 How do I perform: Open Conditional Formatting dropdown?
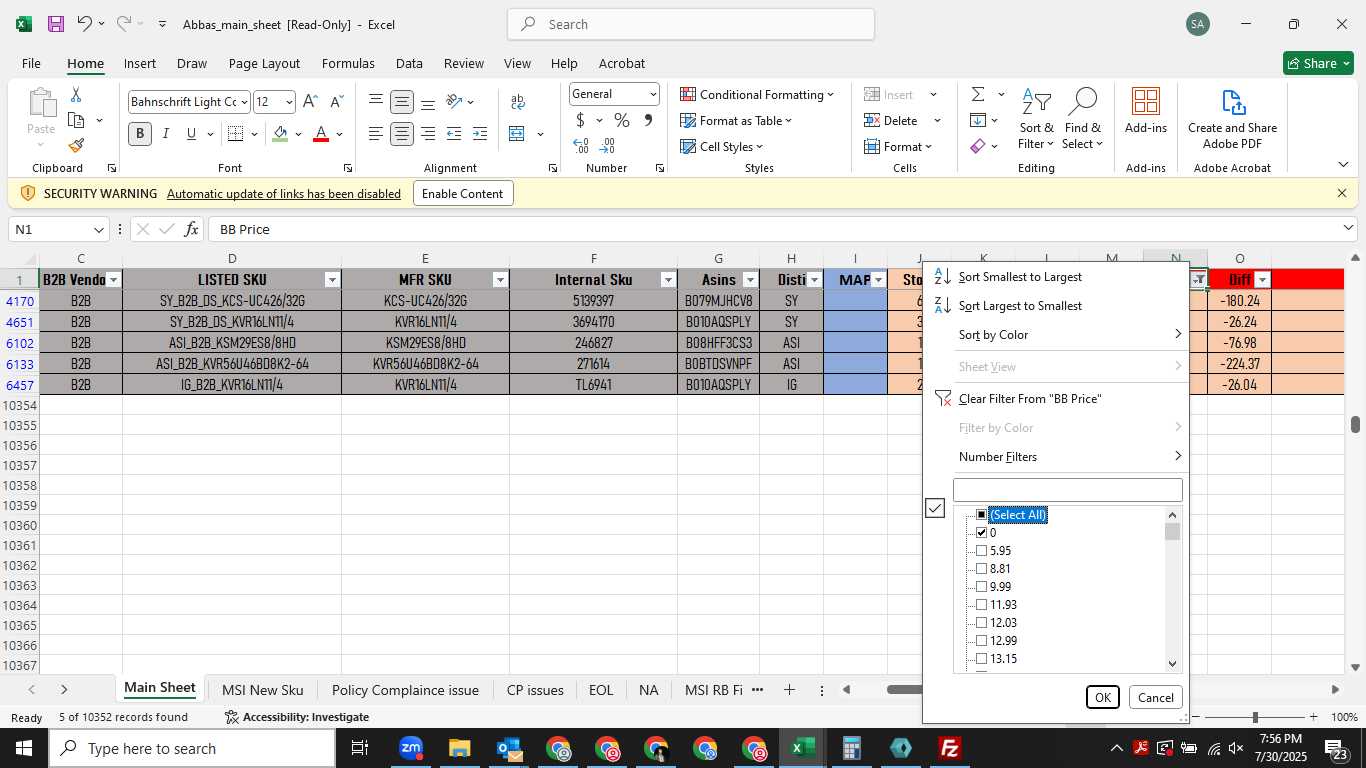pos(757,94)
